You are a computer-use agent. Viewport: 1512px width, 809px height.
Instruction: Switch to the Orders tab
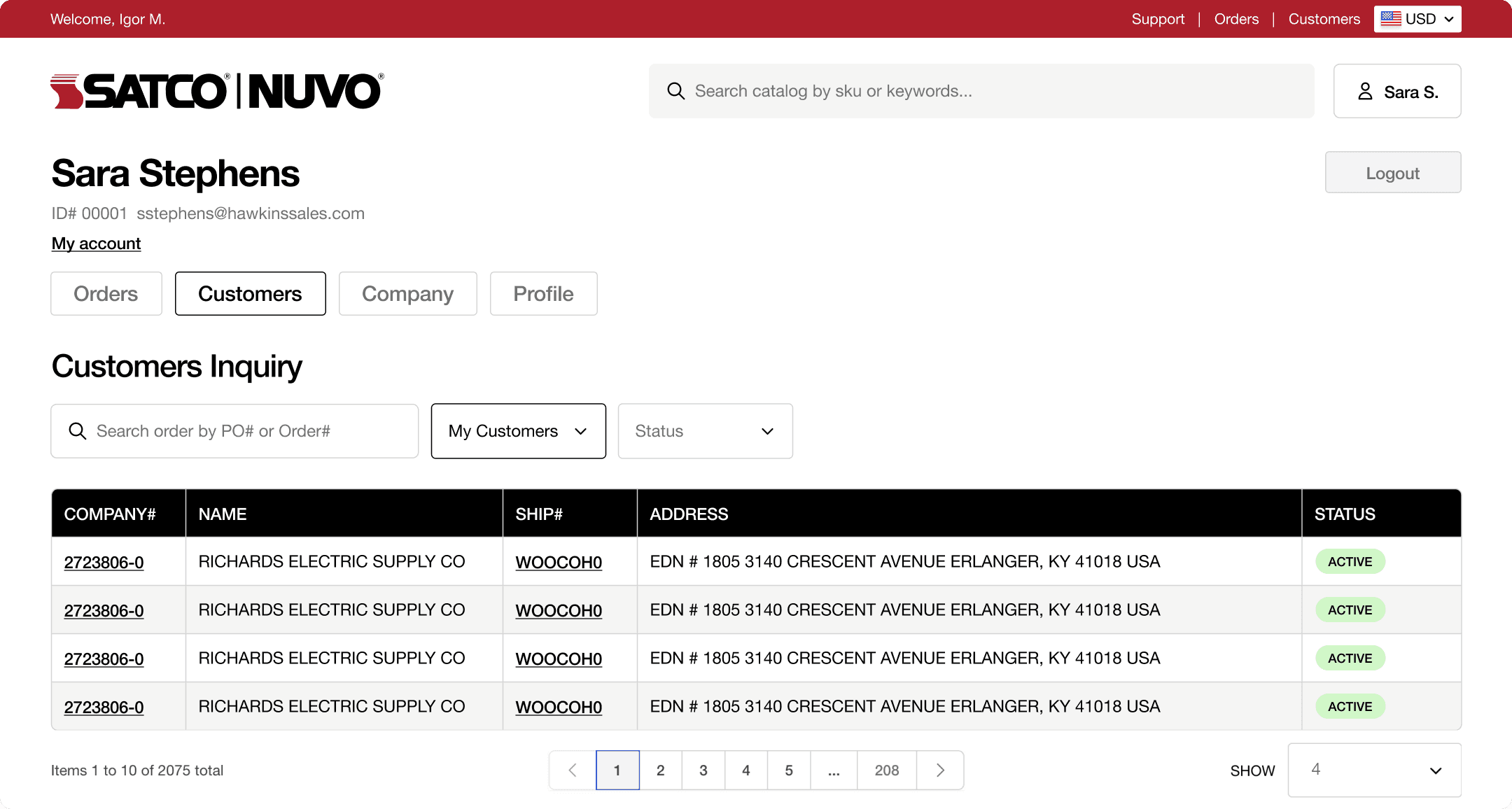point(106,293)
